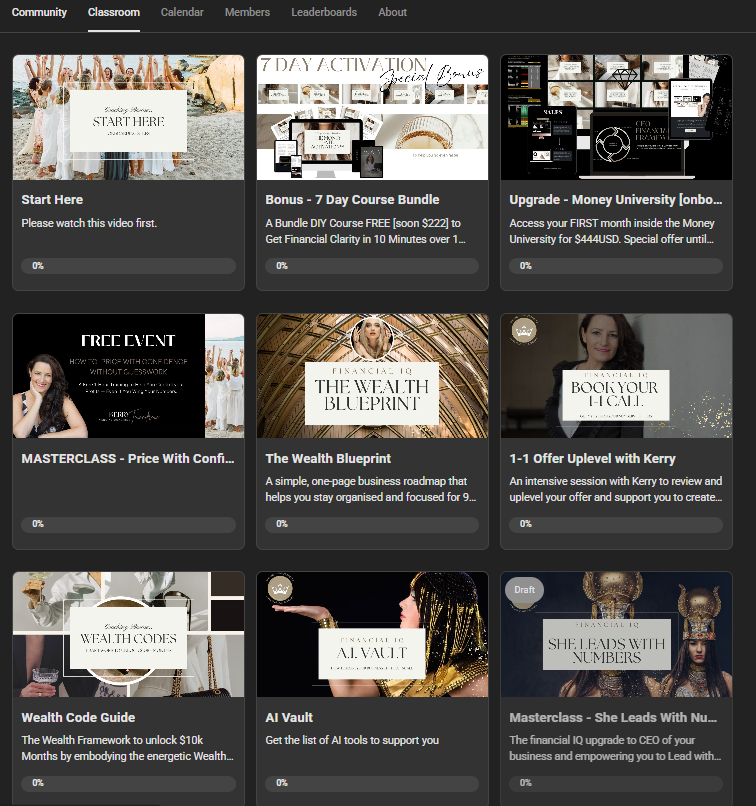This screenshot has width=756, height=806.
Task: Click the 1-1 Offer Uplevel progress bar
Action: click(616, 524)
